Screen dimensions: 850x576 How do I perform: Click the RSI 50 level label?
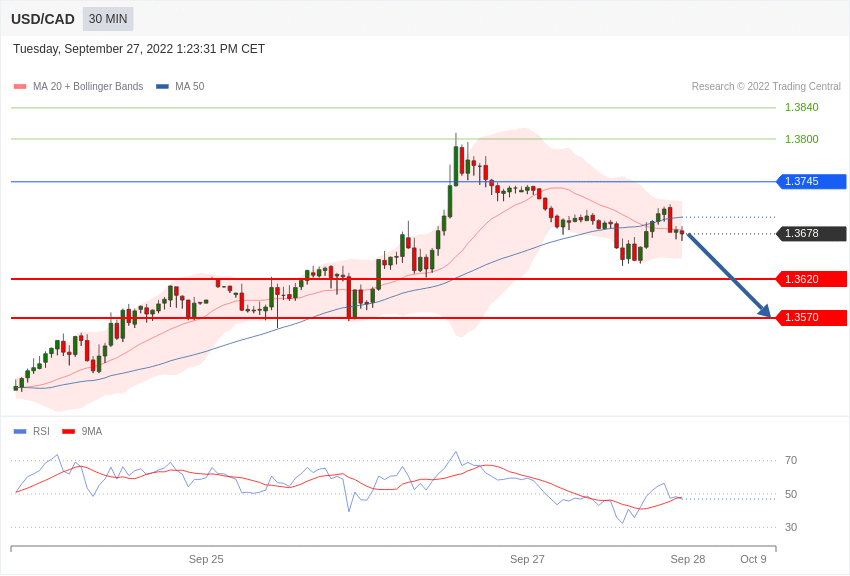[x=791, y=494]
